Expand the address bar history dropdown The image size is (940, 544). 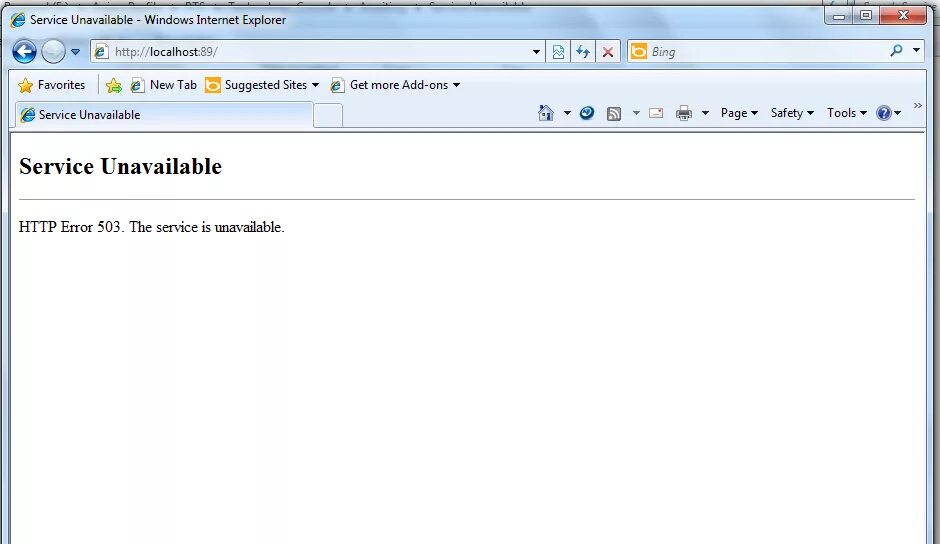537,52
